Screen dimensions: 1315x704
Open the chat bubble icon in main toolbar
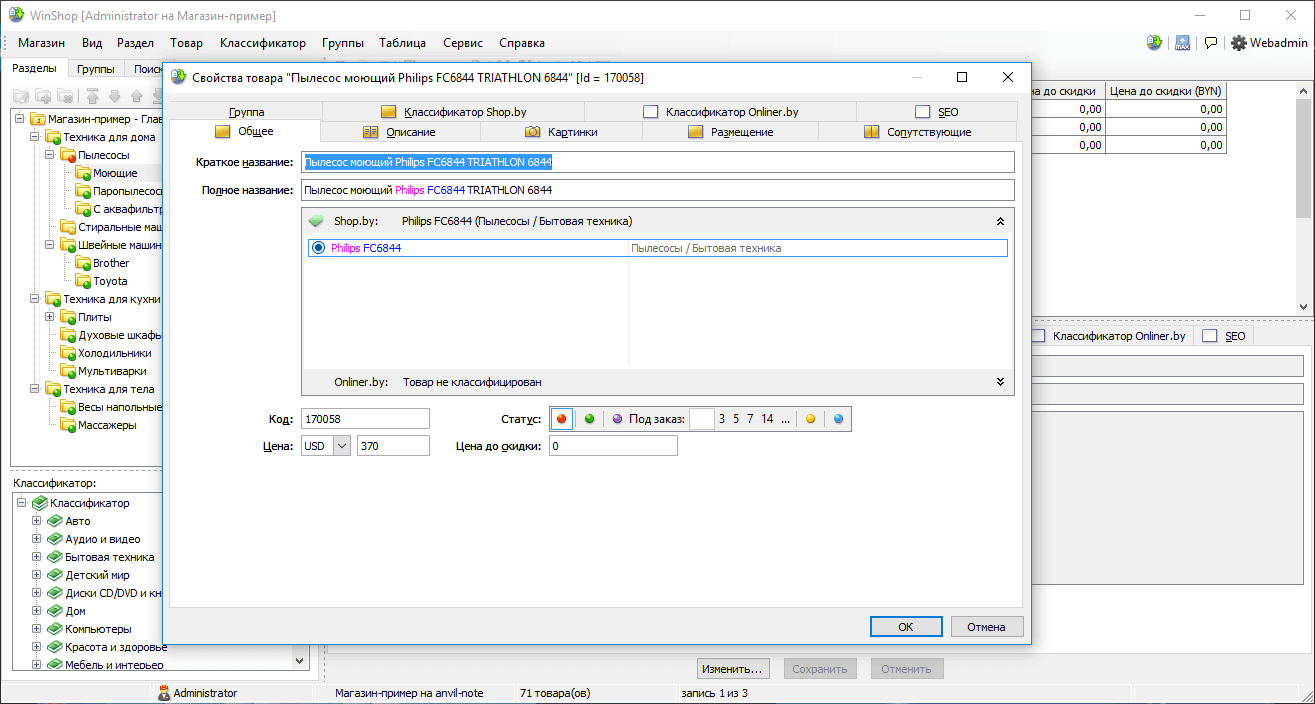1211,43
